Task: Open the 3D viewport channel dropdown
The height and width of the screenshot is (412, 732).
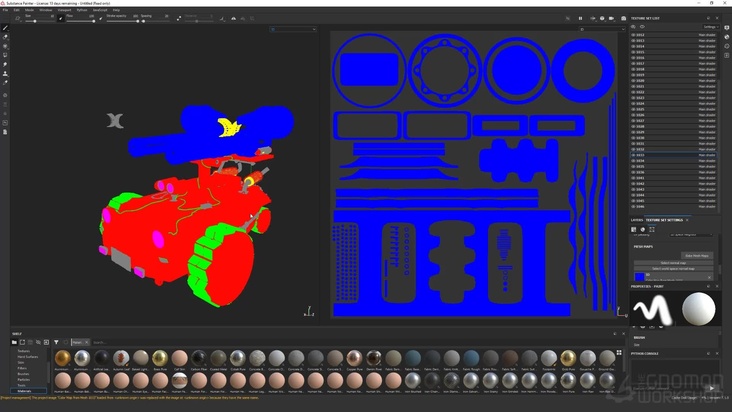Action: (x=293, y=29)
